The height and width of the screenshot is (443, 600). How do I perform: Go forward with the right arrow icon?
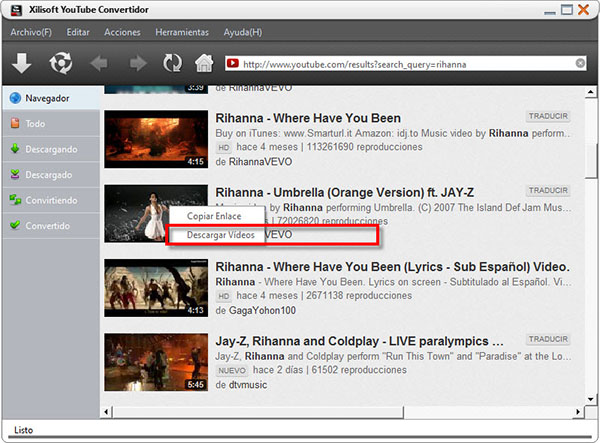click(x=138, y=63)
